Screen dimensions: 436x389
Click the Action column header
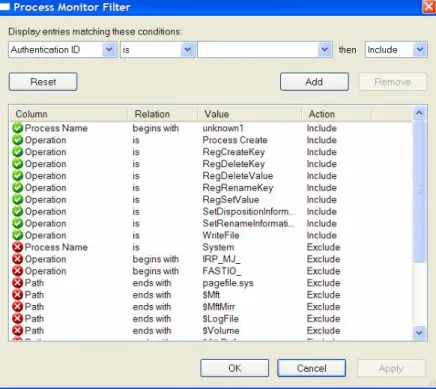coord(337,114)
